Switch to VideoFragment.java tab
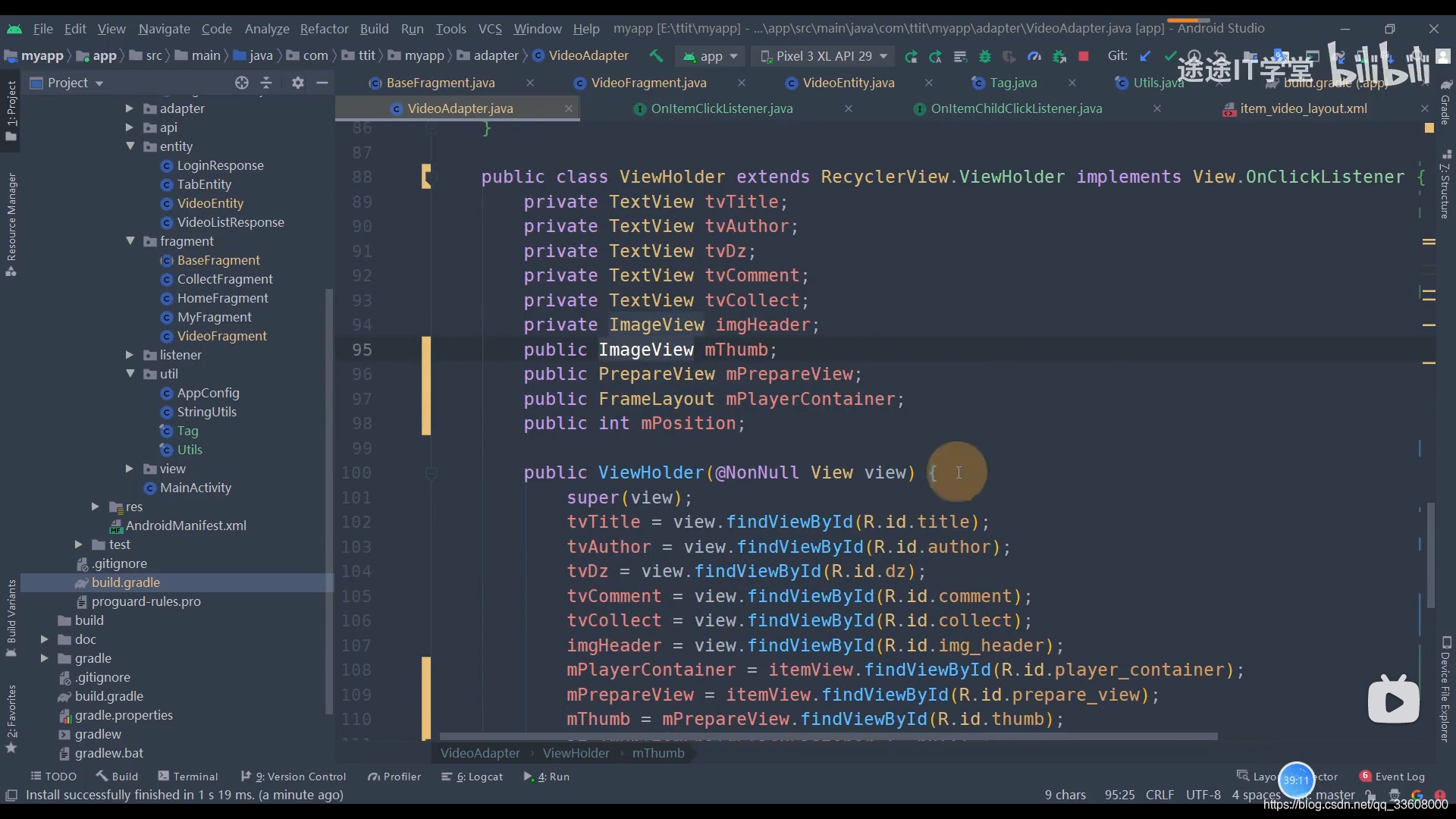Image resolution: width=1456 pixels, height=819 pixels. click(x=648, y=83)
